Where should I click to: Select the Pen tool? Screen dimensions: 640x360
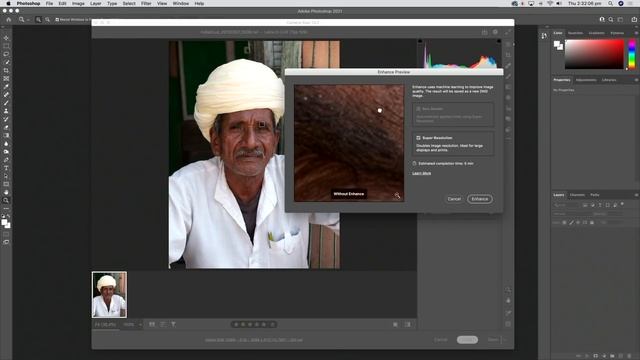tap(6, 160)
